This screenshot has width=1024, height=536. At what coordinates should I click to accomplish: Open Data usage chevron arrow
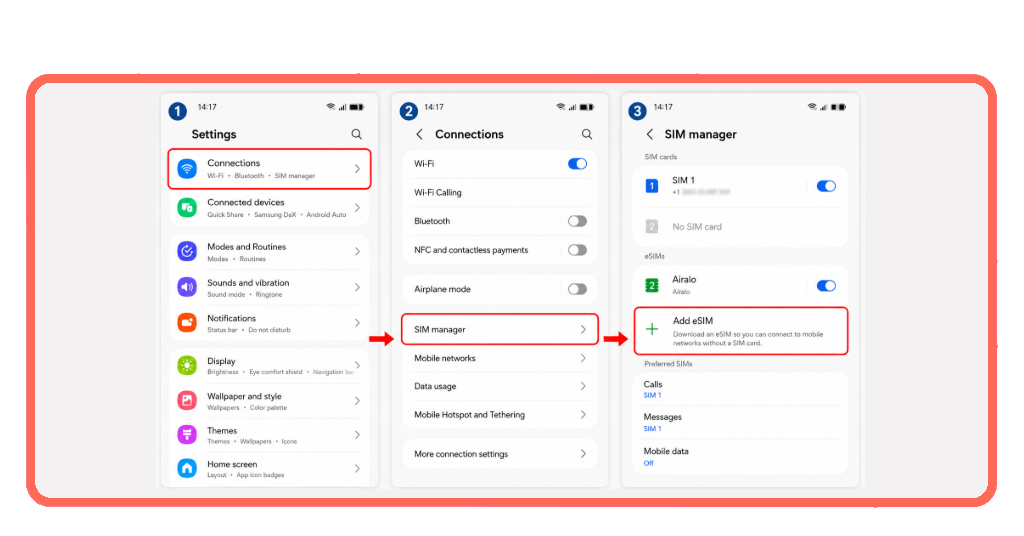pos(583,386)
